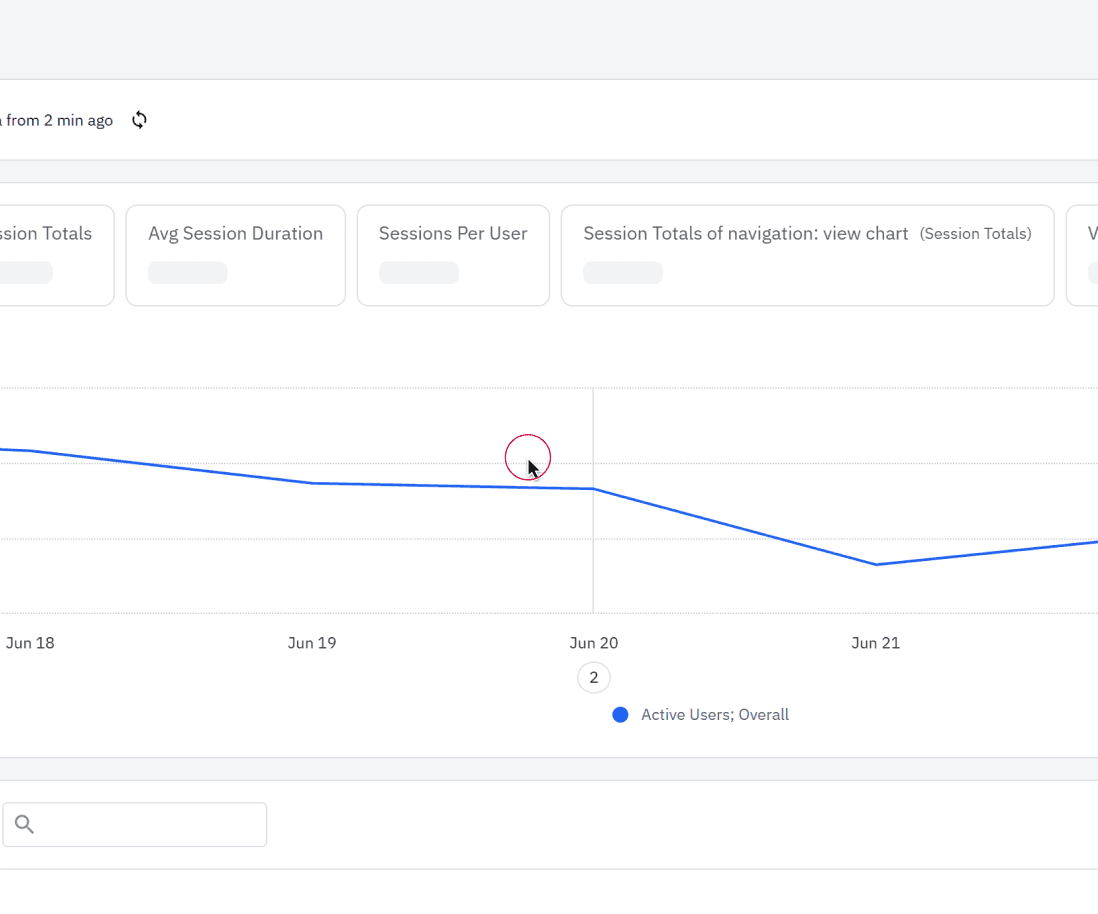Open the annotation badge under Jun 20
1098x914 pixels.
click(x=593, y=678)
